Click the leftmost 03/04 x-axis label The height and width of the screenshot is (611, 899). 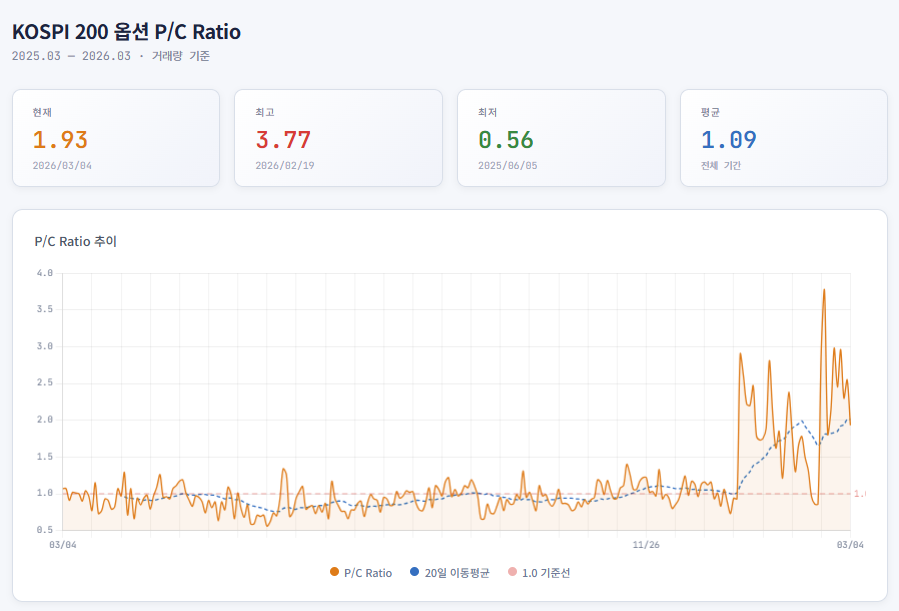pos(63,545)
